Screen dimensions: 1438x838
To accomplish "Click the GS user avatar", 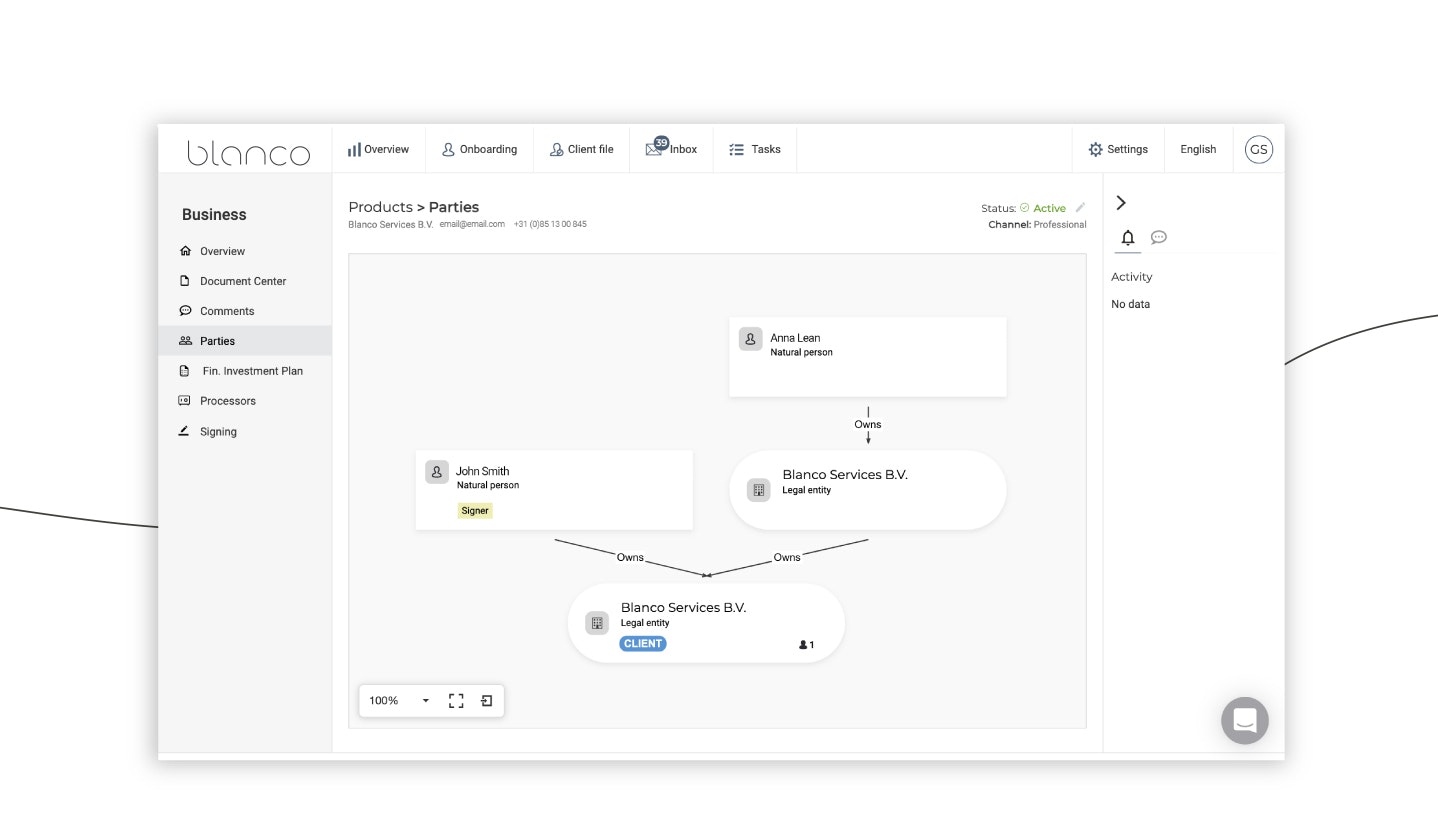I will pyautogui.click(x=1258, y=149).
